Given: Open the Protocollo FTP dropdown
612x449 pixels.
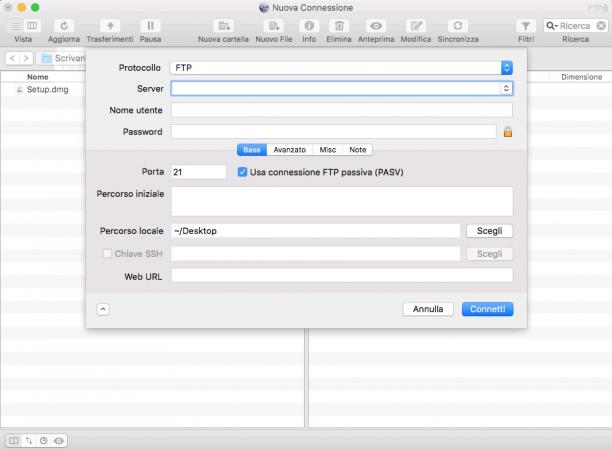Looking at the screenshot, I should pyautogui.click(x=341, y=68).
